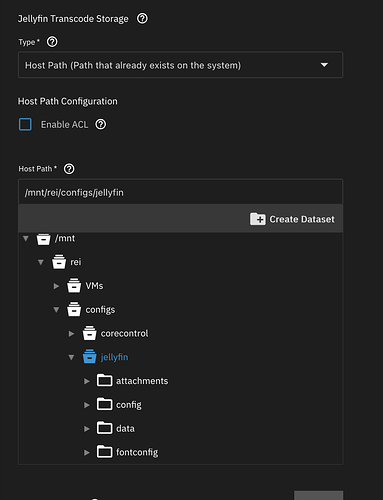Click the Create Dataset folder-plus icon
The height and width of the screenshot is (500, 383).
(x=258, y=219)
